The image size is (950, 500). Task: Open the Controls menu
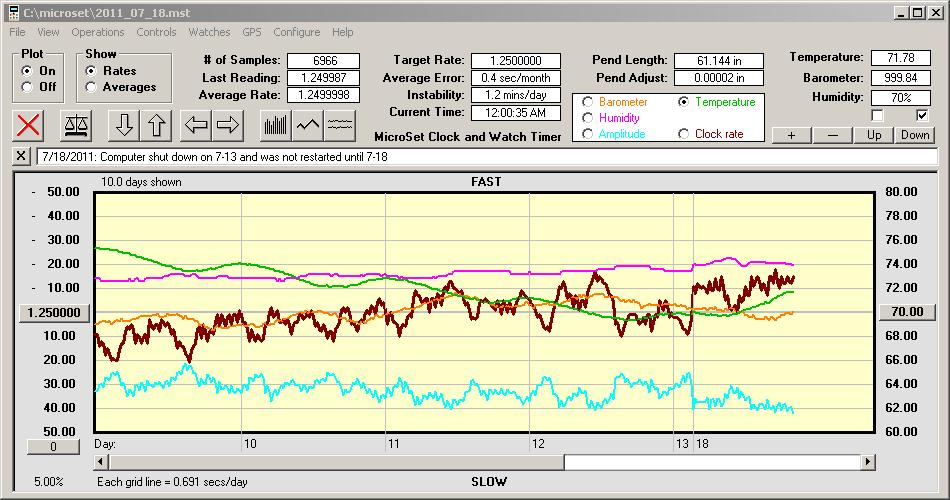pos(156,32)
